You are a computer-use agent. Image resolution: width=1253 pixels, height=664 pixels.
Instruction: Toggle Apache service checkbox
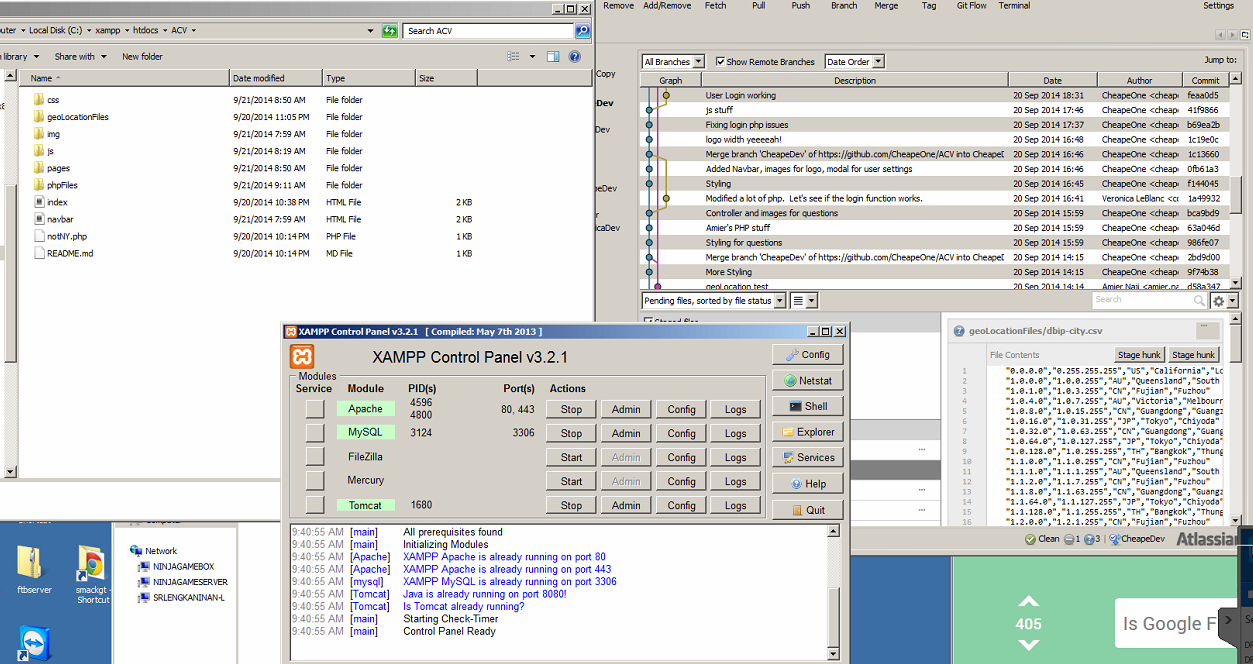(315, 409)
